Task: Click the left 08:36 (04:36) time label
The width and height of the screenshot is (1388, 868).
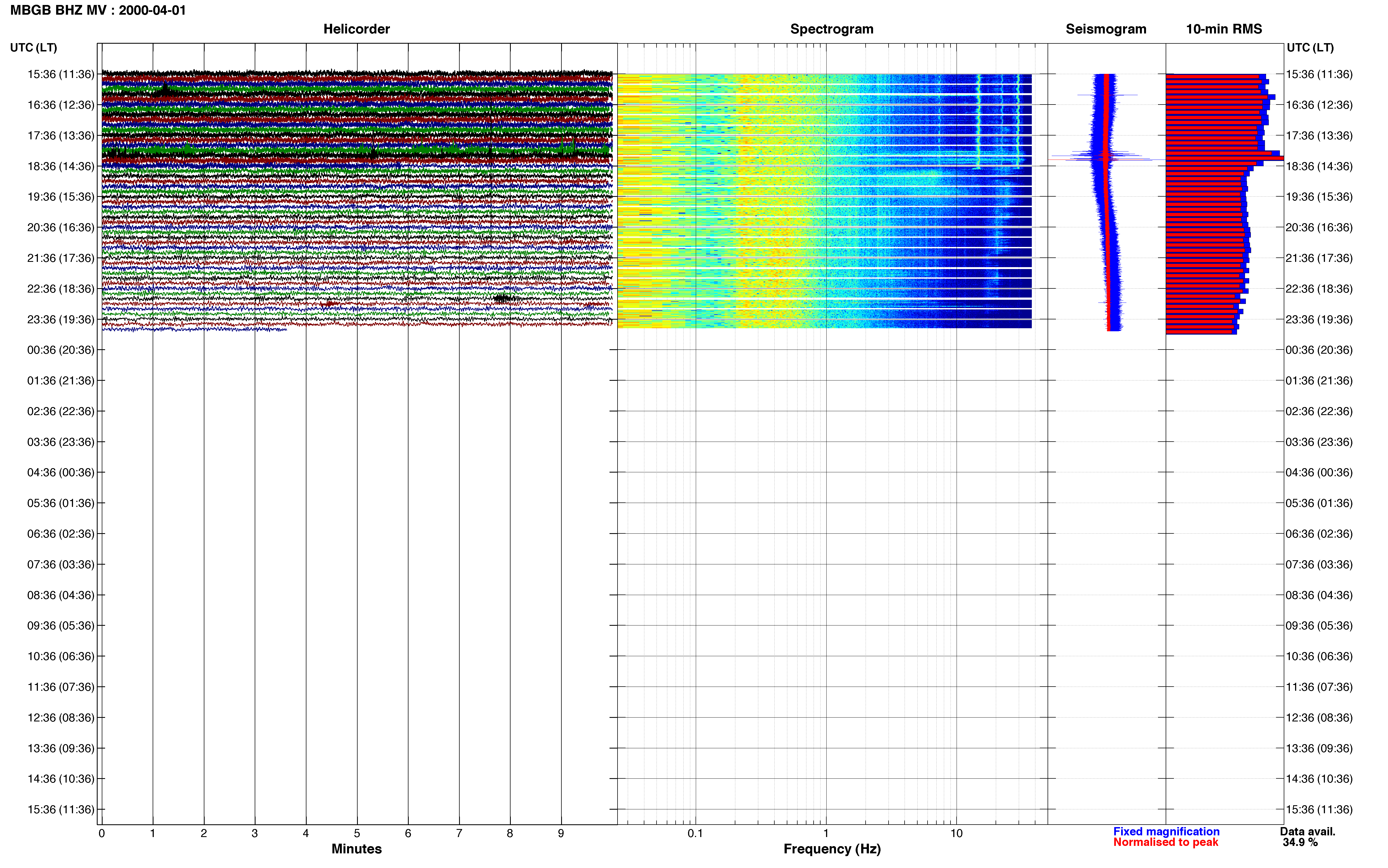Action: [x=61, y=595]
